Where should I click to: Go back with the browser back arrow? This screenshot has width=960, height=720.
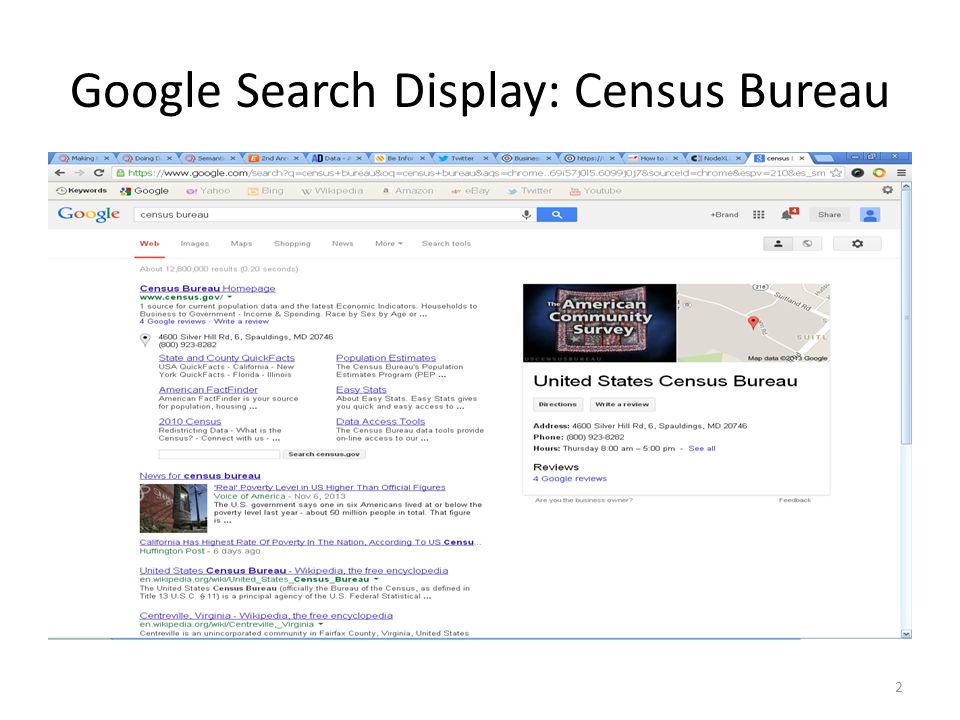(59, 173)
